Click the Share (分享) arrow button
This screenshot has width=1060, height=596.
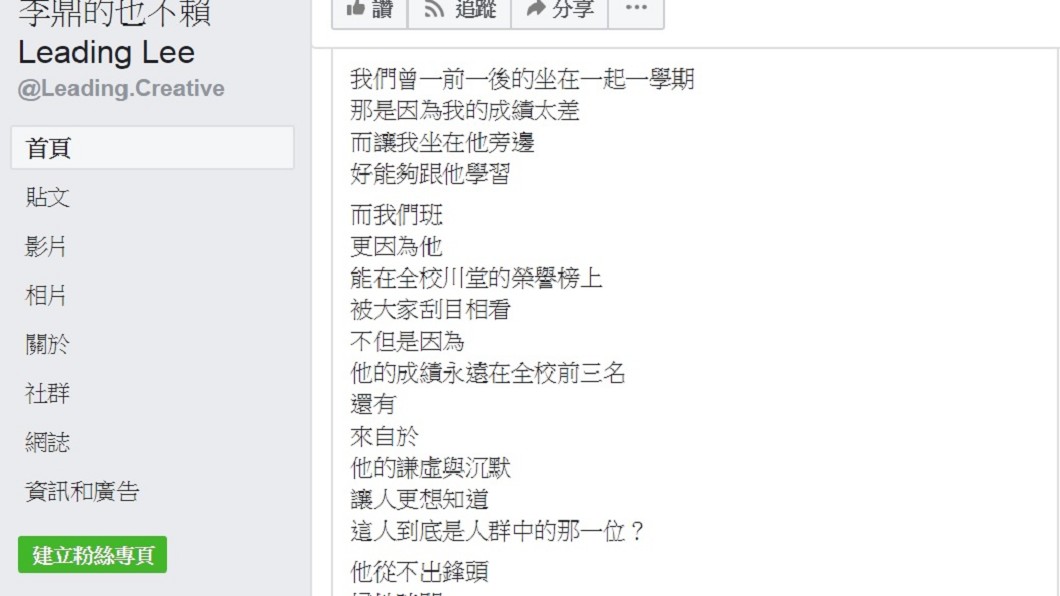560,10
